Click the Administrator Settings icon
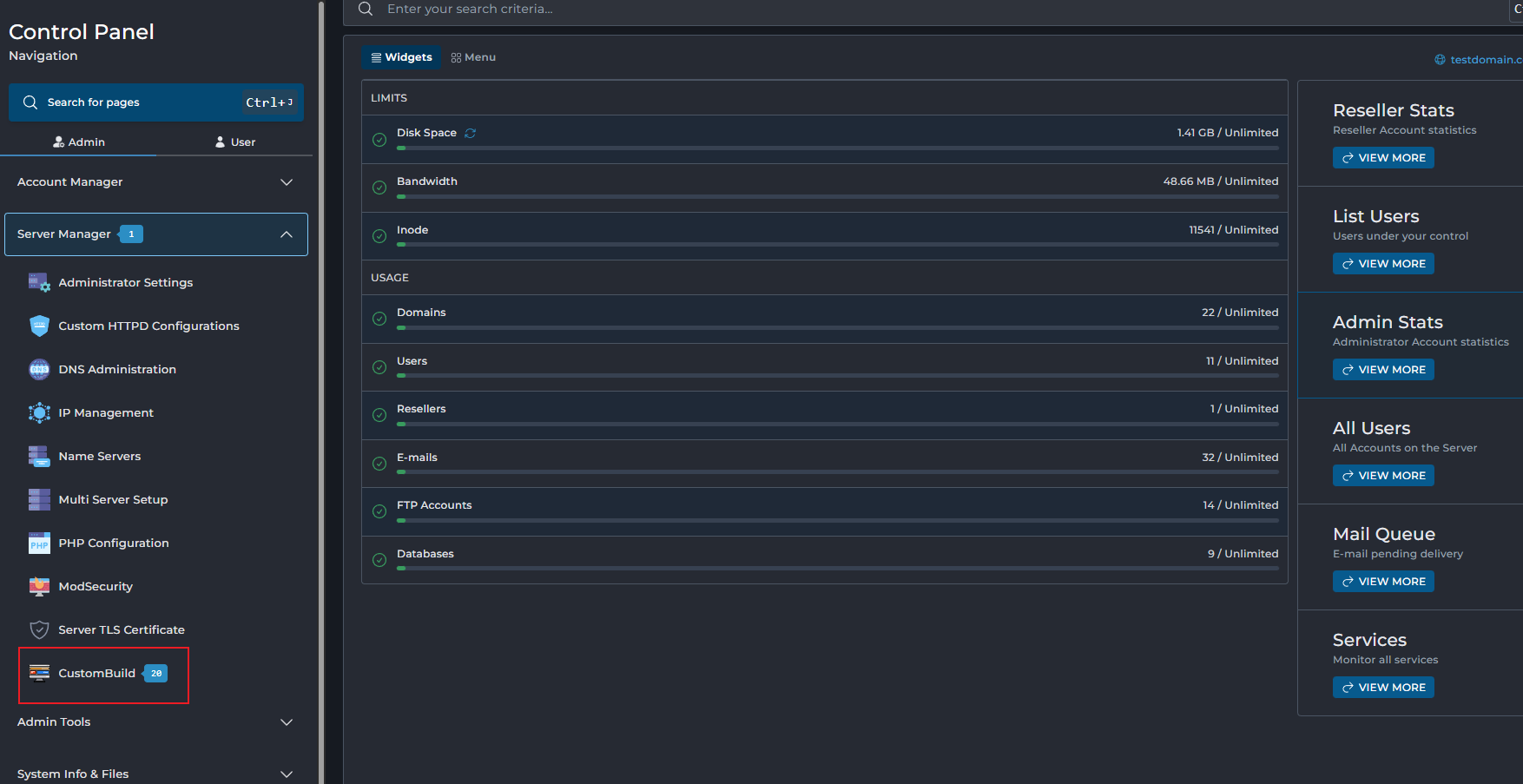This screenshot has height=784, width=1523. 39,282
